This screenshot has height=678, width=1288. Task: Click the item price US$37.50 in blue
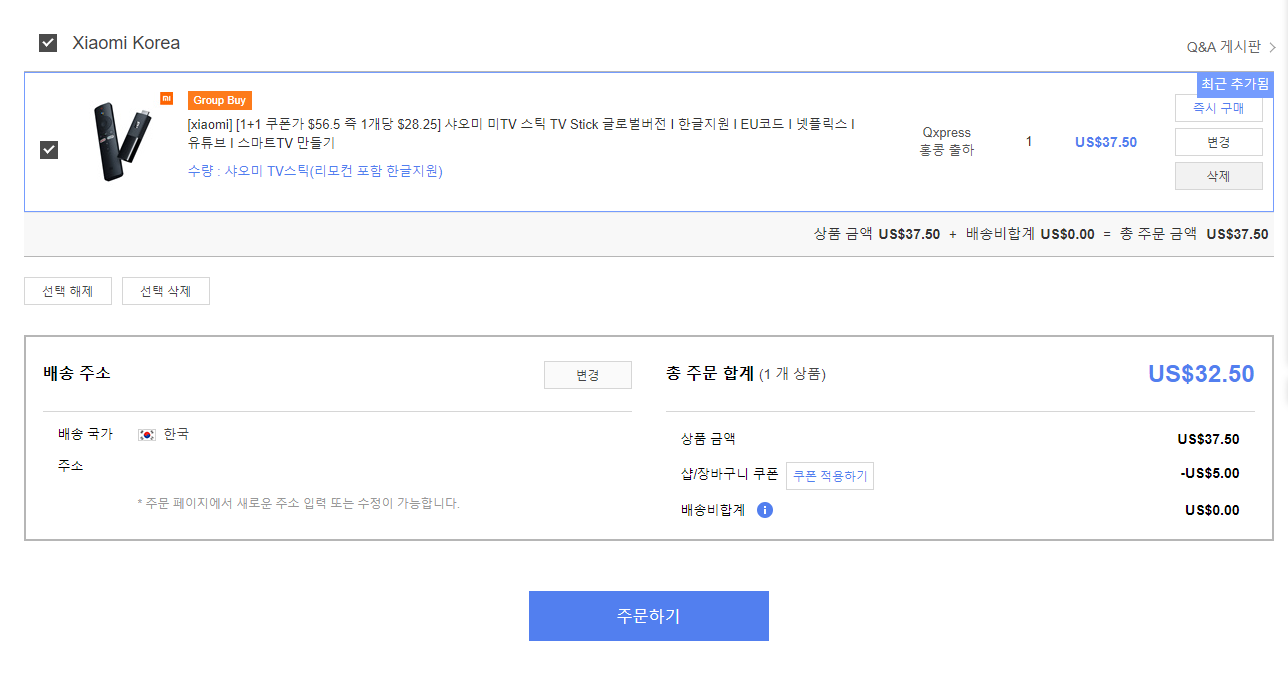point(1106,142)
